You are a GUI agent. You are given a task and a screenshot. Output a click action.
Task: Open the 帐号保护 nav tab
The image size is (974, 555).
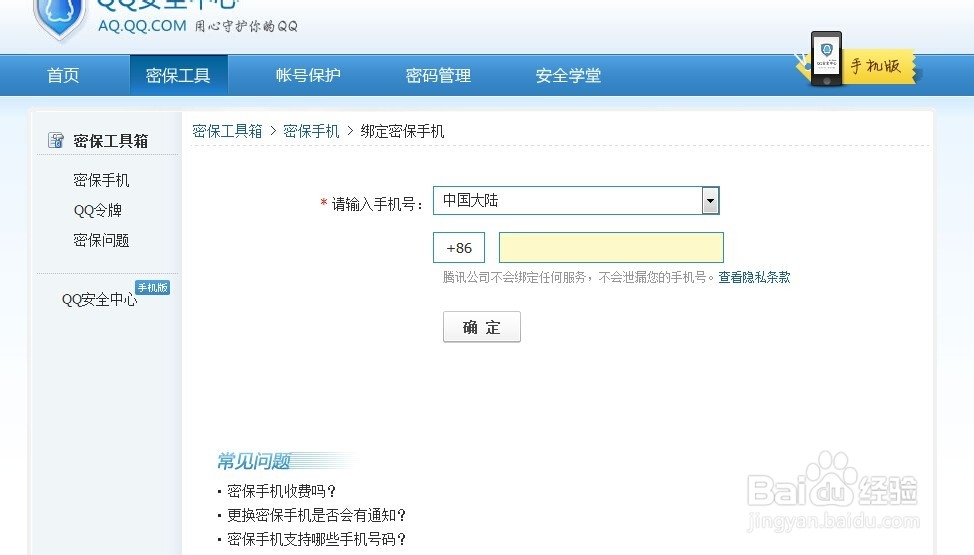[x=308, y=75]
